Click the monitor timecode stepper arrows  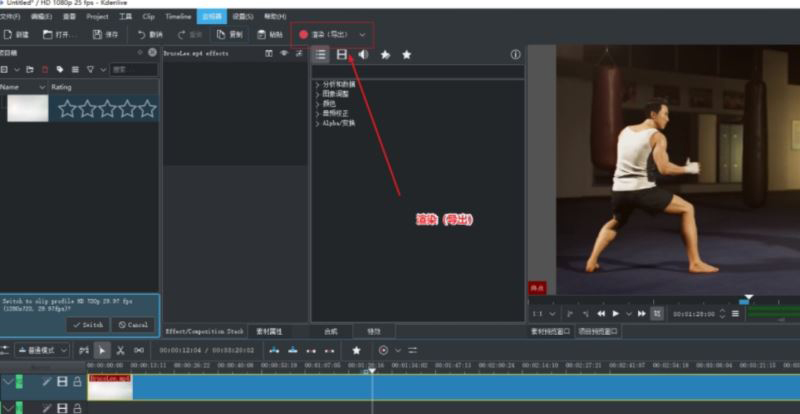722,314
